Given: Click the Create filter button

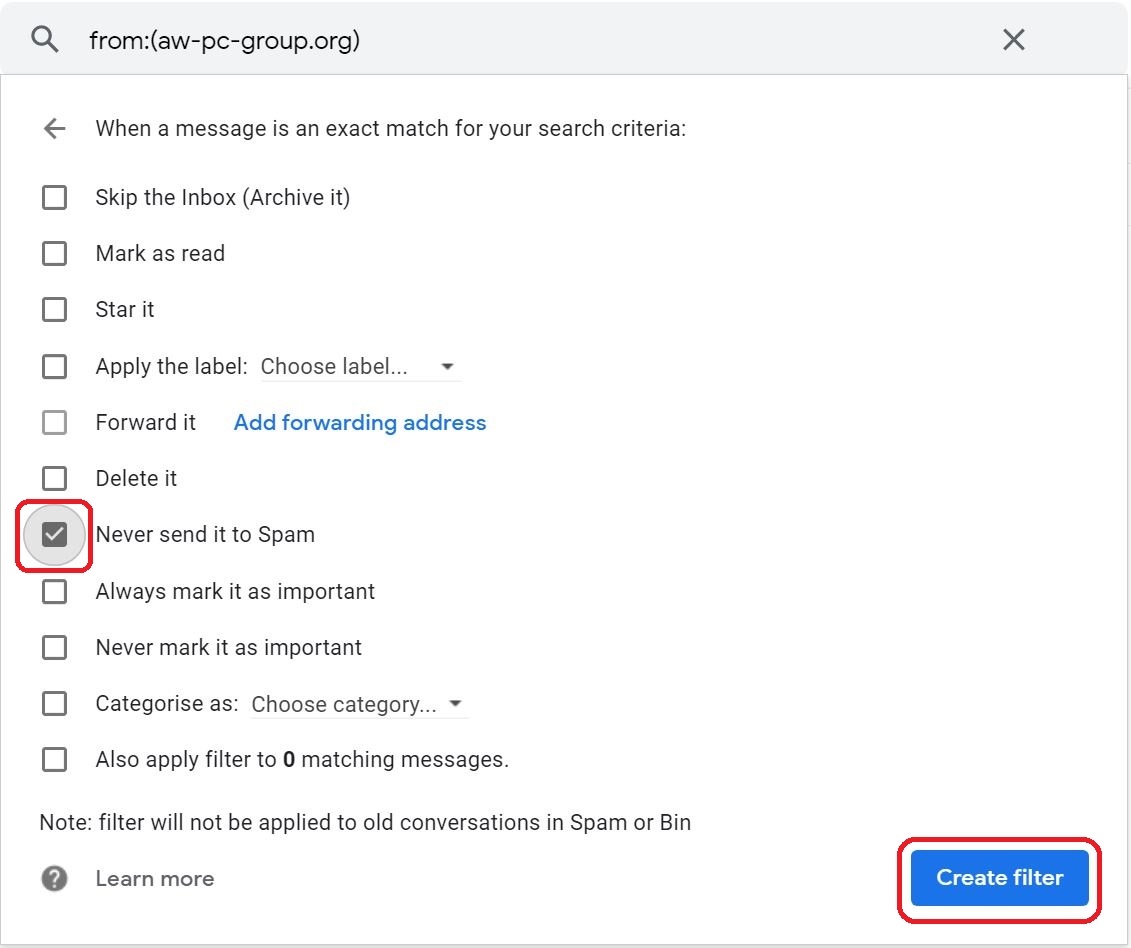Looking at the screenshot, I should click(999, 877).
